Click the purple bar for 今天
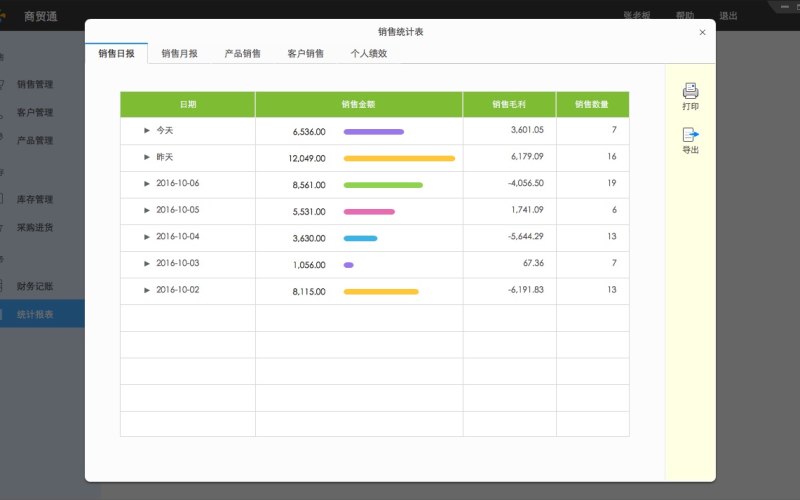This screenshot has width=800, height=500. [374, 132]
